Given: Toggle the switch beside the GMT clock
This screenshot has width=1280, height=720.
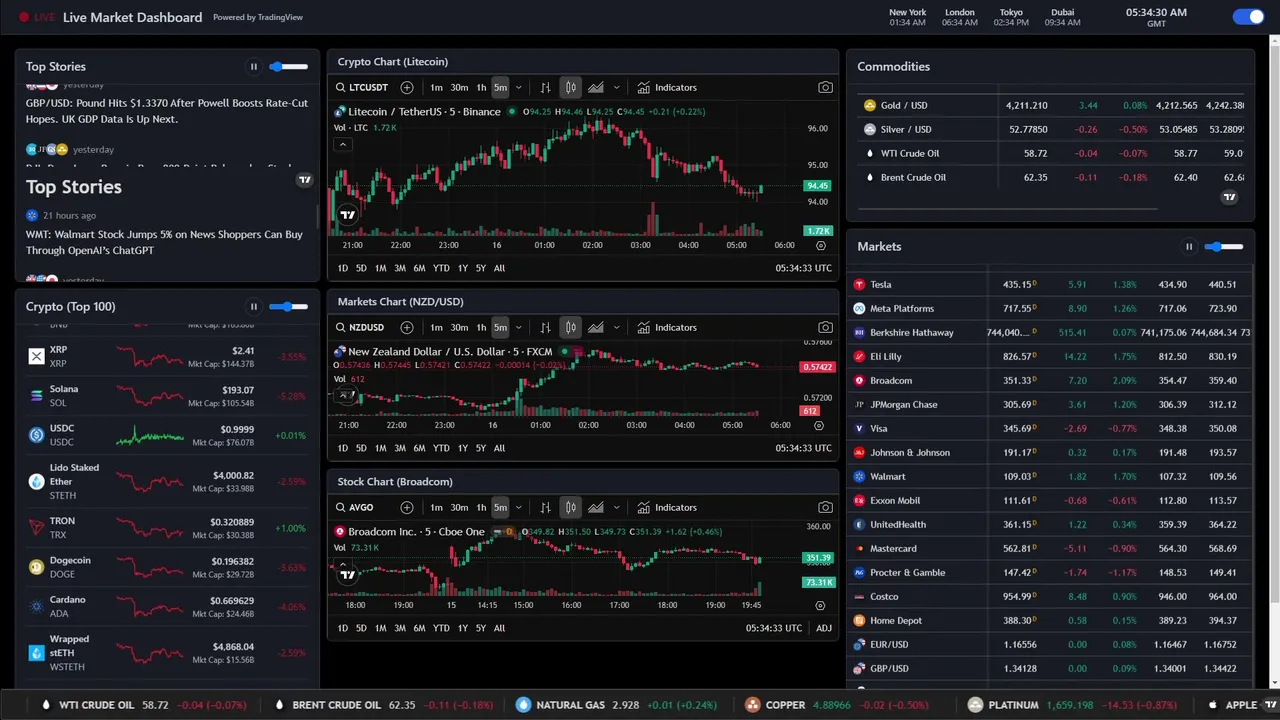Looking at the screenshot, I should pyautogui.click(x=1248, y=16).
